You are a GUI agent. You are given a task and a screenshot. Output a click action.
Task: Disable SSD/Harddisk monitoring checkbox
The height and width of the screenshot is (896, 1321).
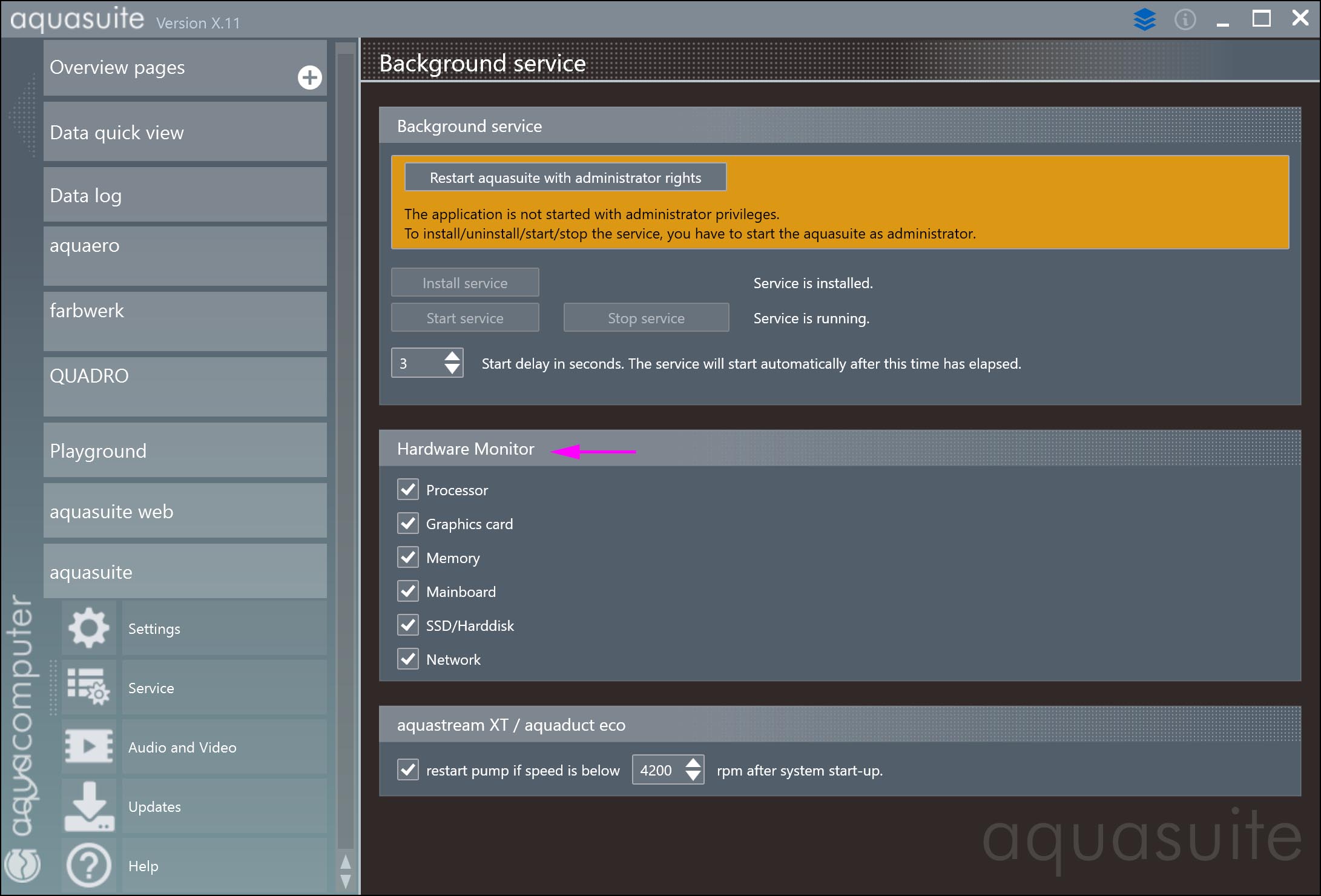point(408,625)
